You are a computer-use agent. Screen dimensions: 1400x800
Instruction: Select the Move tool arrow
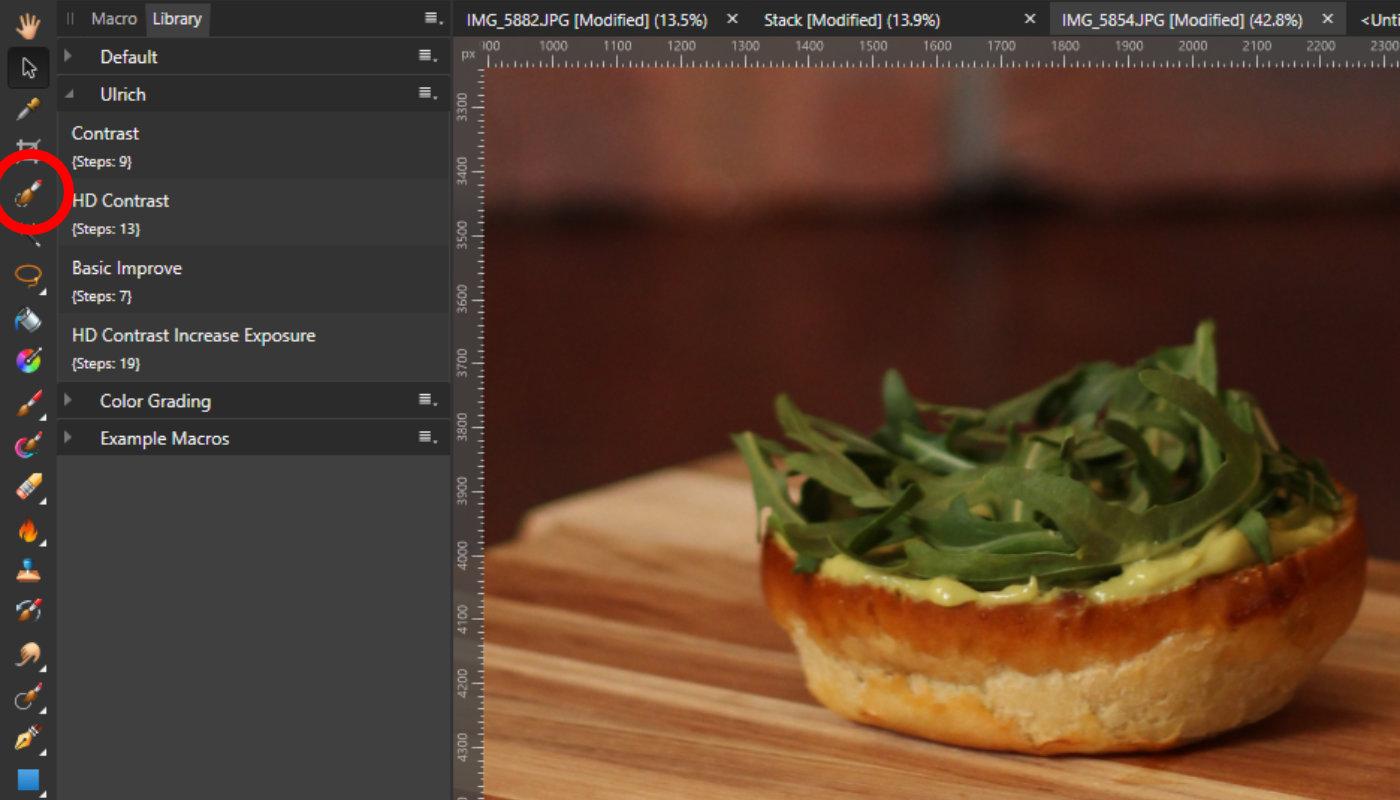pyautogui.click(x=28, y=68)
